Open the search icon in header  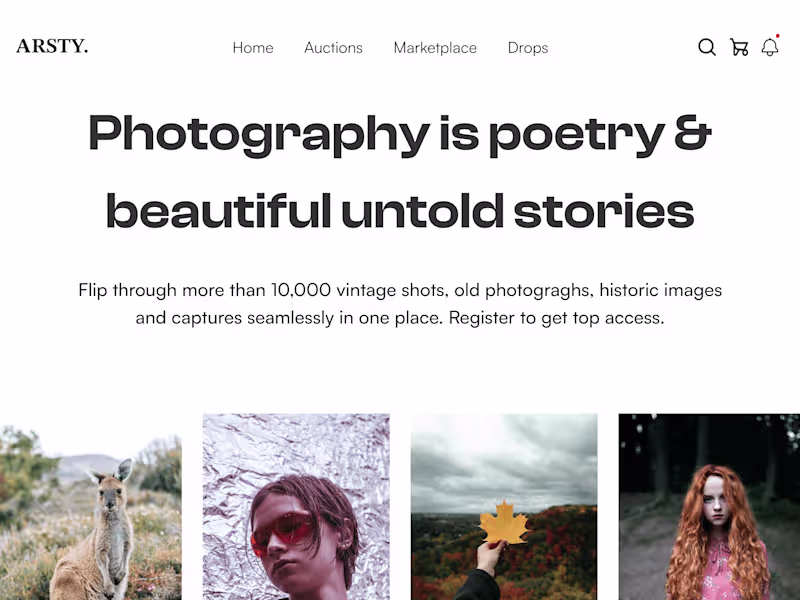pyautogui.click(x=707, y=47)
